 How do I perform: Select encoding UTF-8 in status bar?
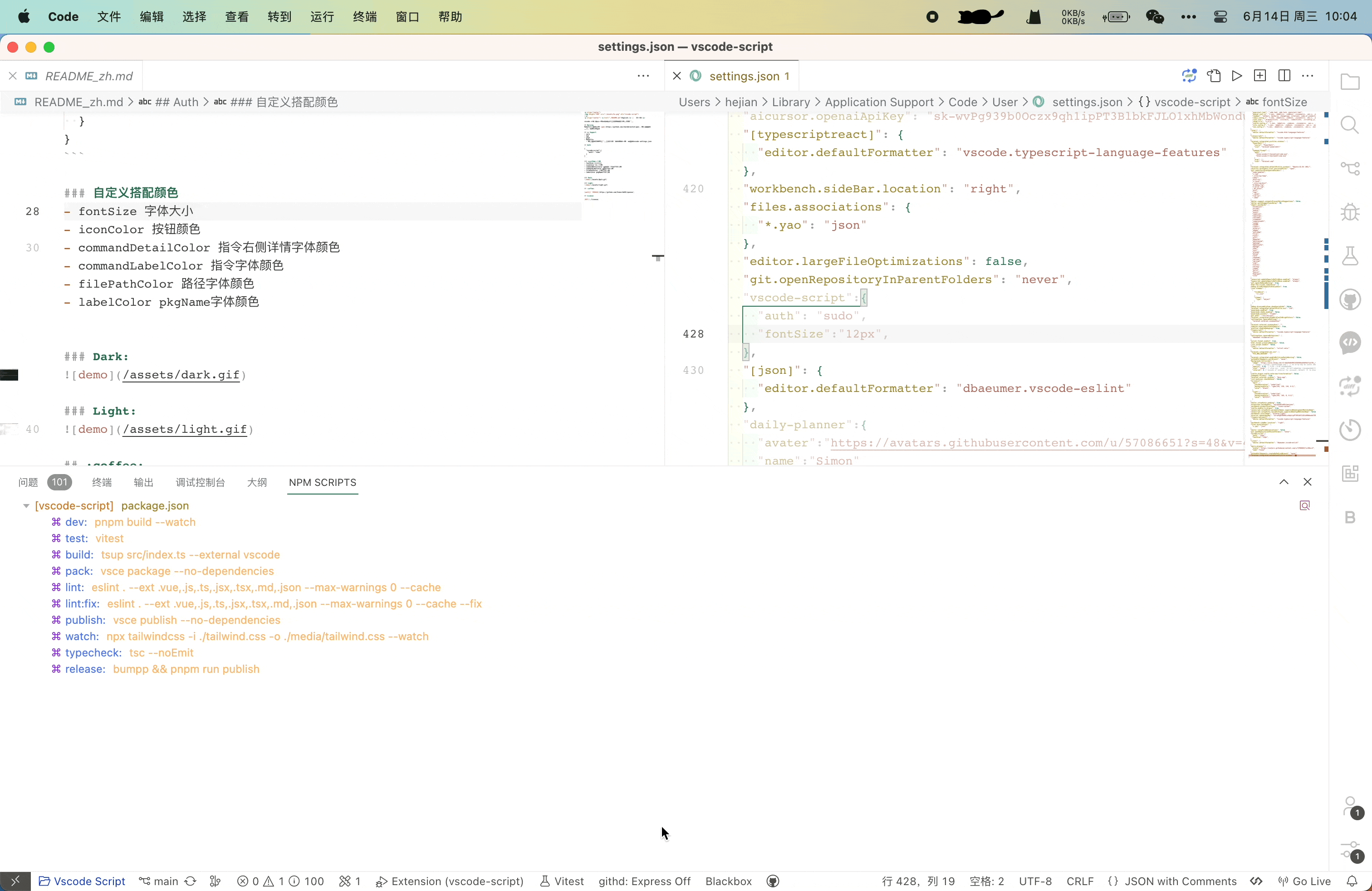pyautogui.click(x=1035, y=881)
